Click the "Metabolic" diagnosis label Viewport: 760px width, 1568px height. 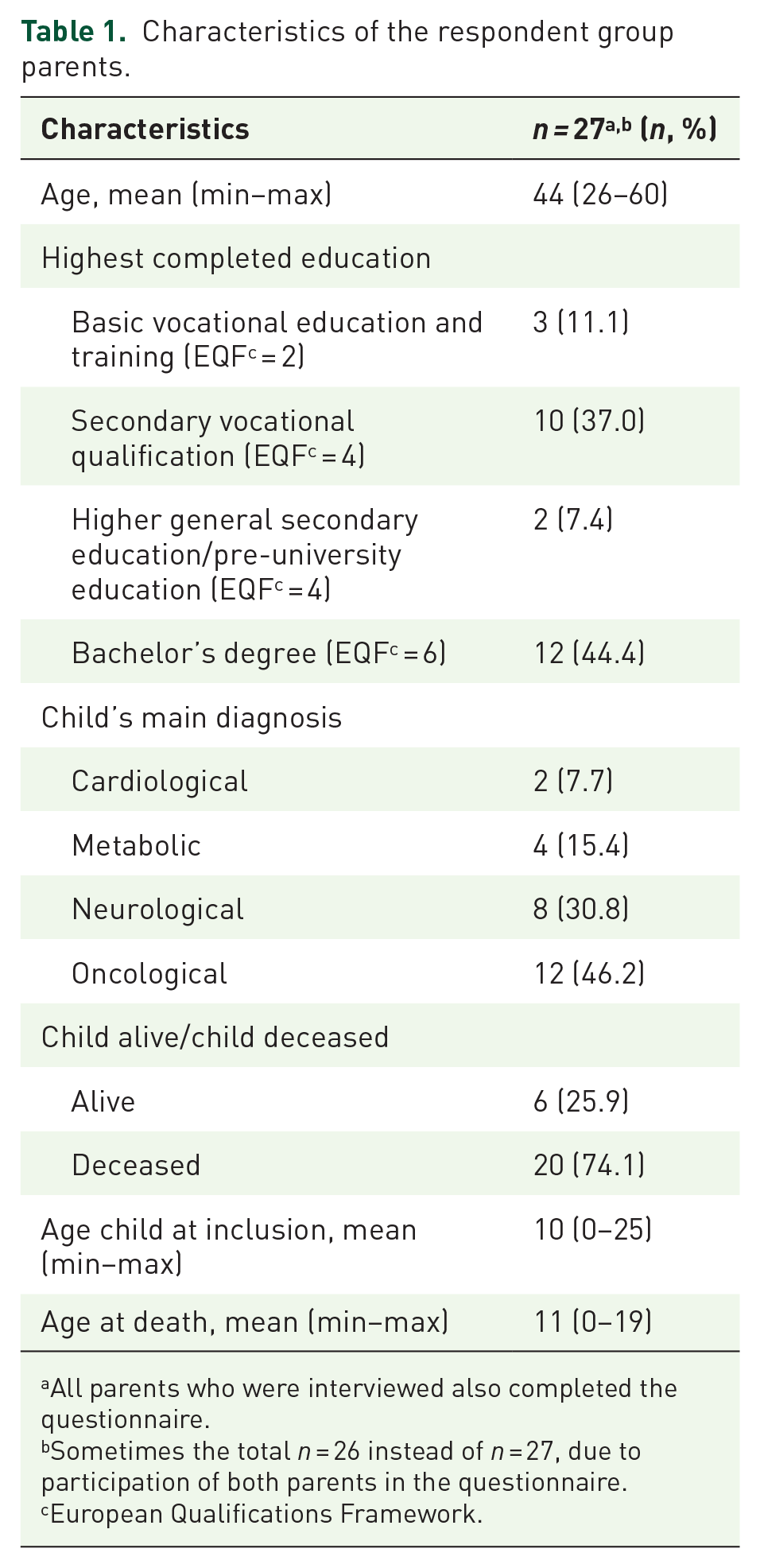click(136, 845)
